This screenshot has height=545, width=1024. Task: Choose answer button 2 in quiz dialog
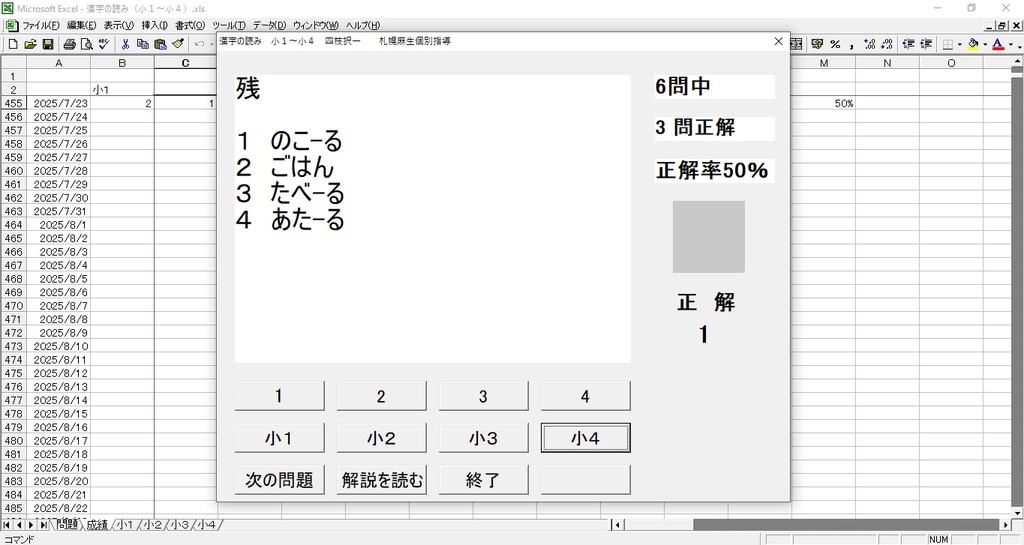(381, 396)
